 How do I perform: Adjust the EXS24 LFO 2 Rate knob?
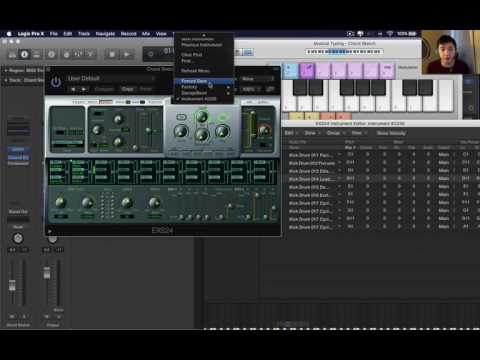127,202
